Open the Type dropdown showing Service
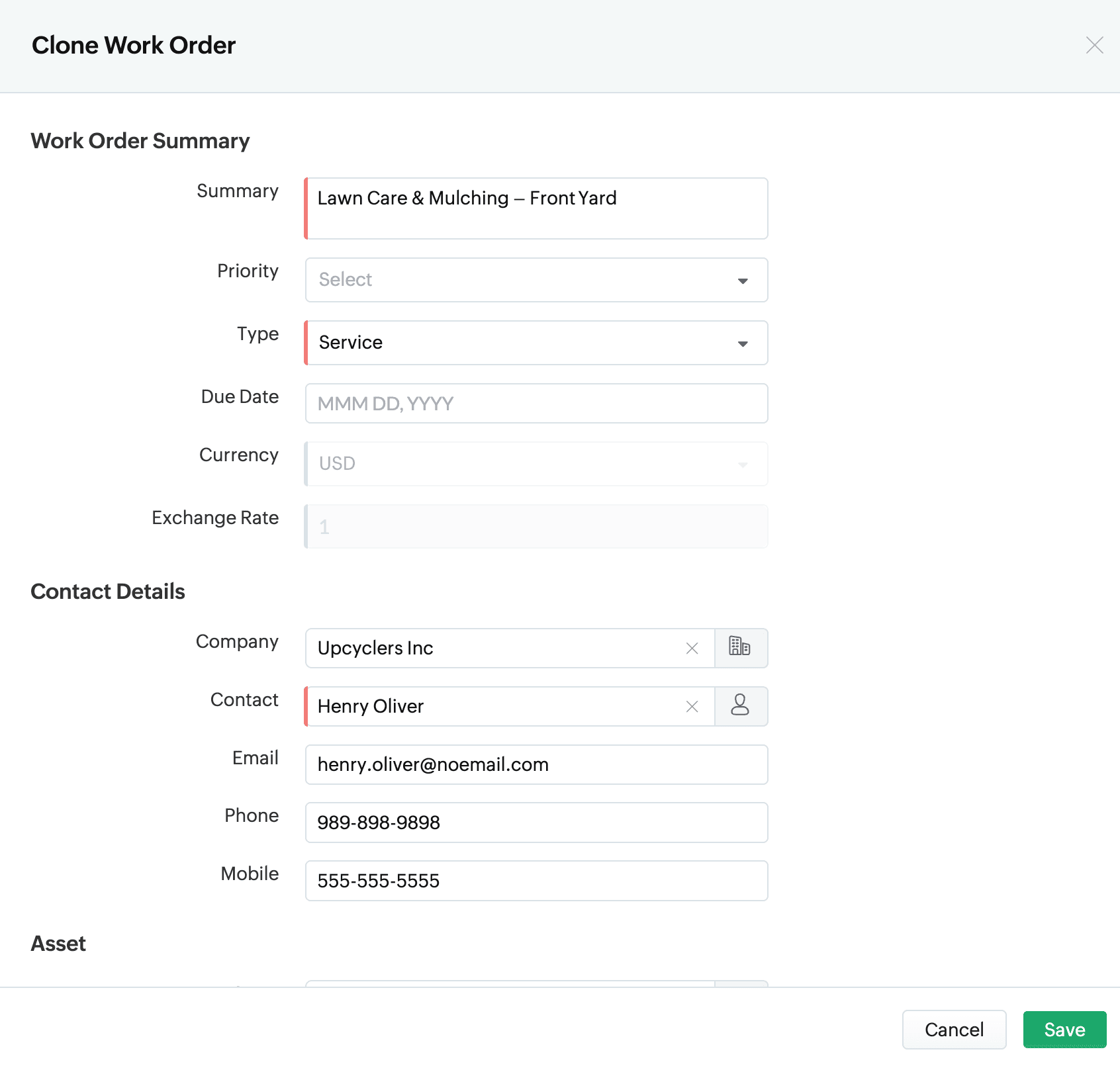The width and height of the screenshot is (1120, 1072). pyautogui.click(x=536, y=343)
